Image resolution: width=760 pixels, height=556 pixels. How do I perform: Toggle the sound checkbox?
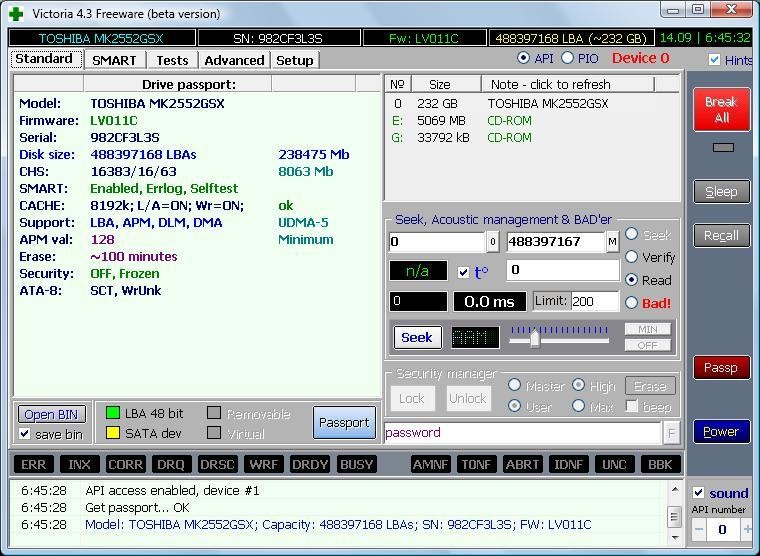pyautogui.click(x=698, y=493)
